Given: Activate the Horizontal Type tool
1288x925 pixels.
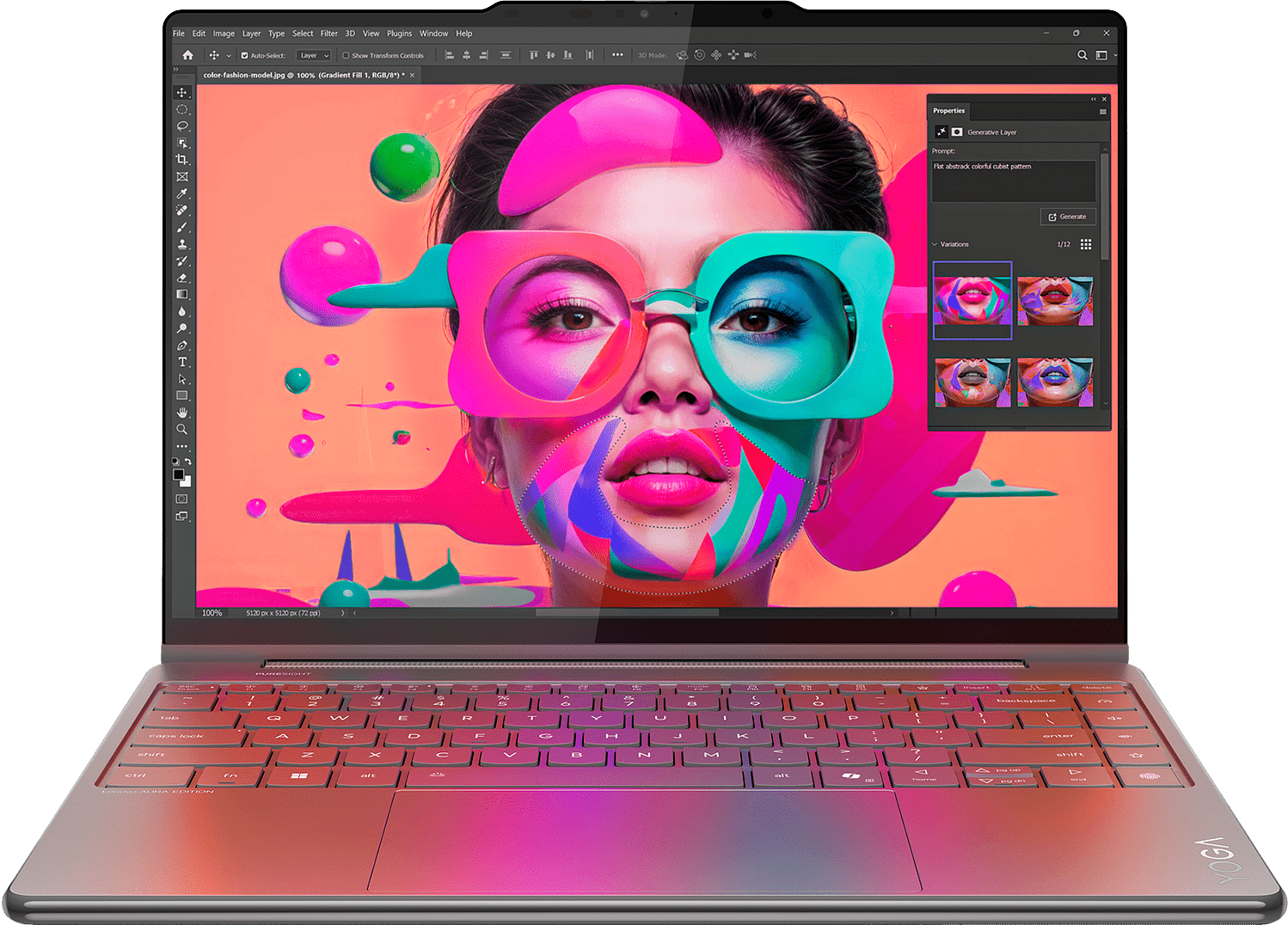Looking at the screenshot, I should [x=182, y=362].
